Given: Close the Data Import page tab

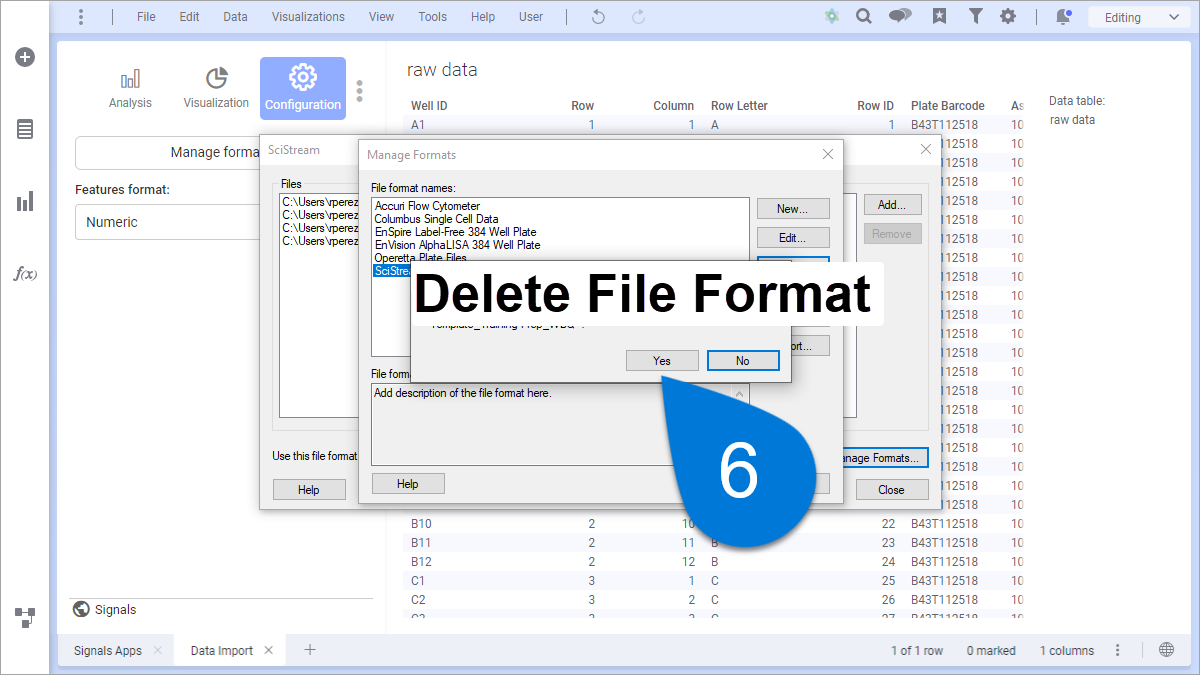Looking at the screenshot, I should [269, 650].
